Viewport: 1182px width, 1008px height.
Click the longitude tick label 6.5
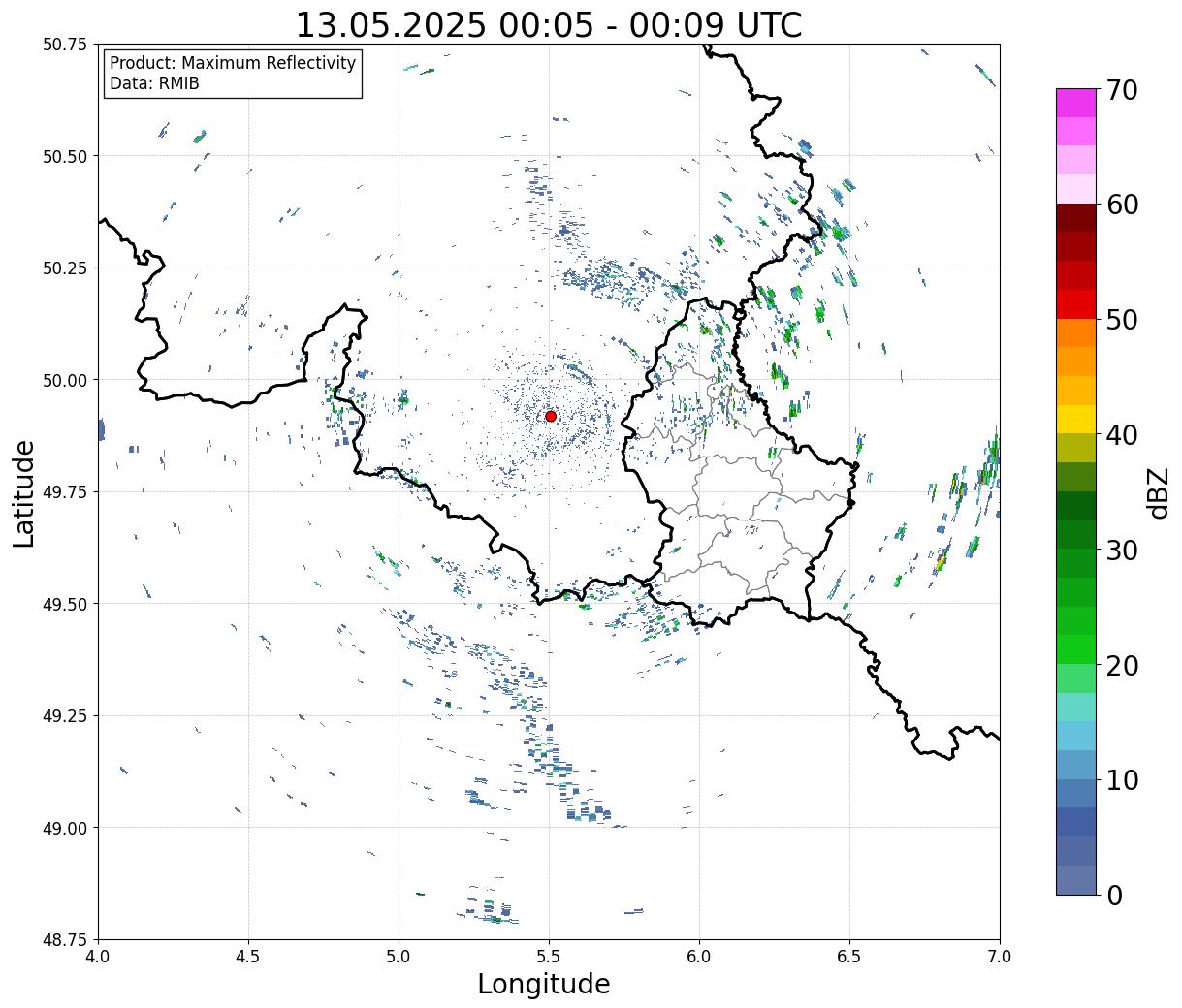pyautogui.click(x=849, y=957)
